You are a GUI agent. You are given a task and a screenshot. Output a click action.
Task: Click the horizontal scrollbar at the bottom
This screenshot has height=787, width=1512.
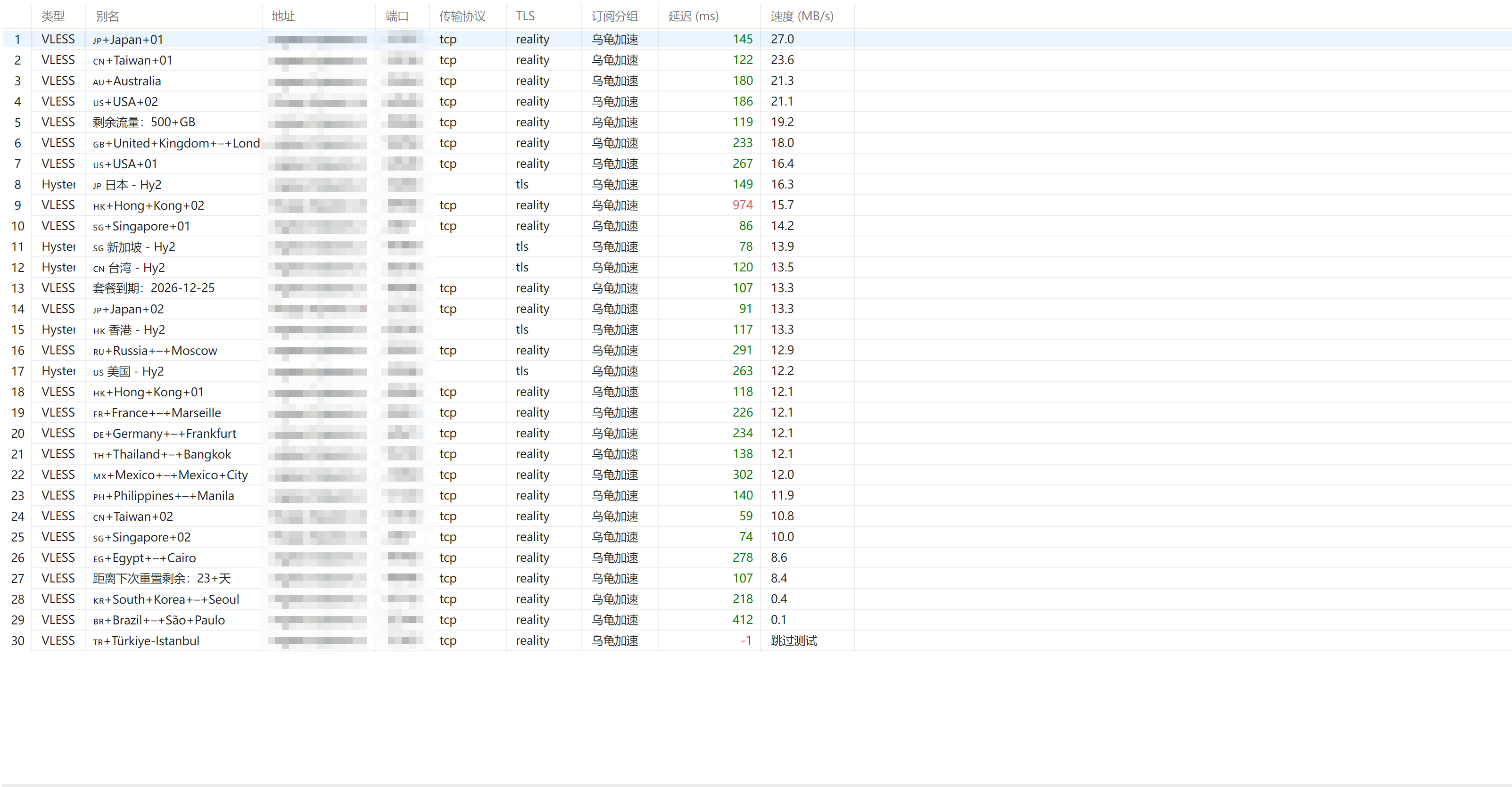pyautogui.click(x=756, y=785)
